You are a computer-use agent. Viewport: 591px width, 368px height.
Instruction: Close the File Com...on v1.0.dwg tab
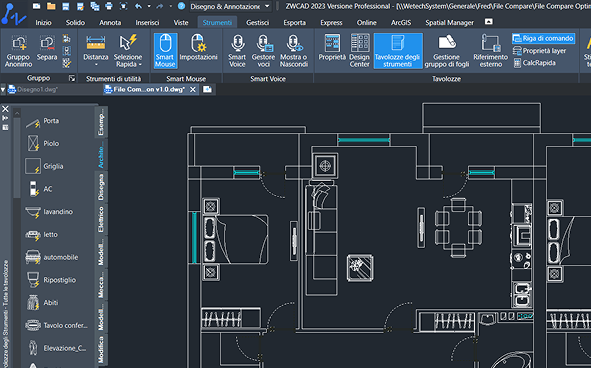193,90
